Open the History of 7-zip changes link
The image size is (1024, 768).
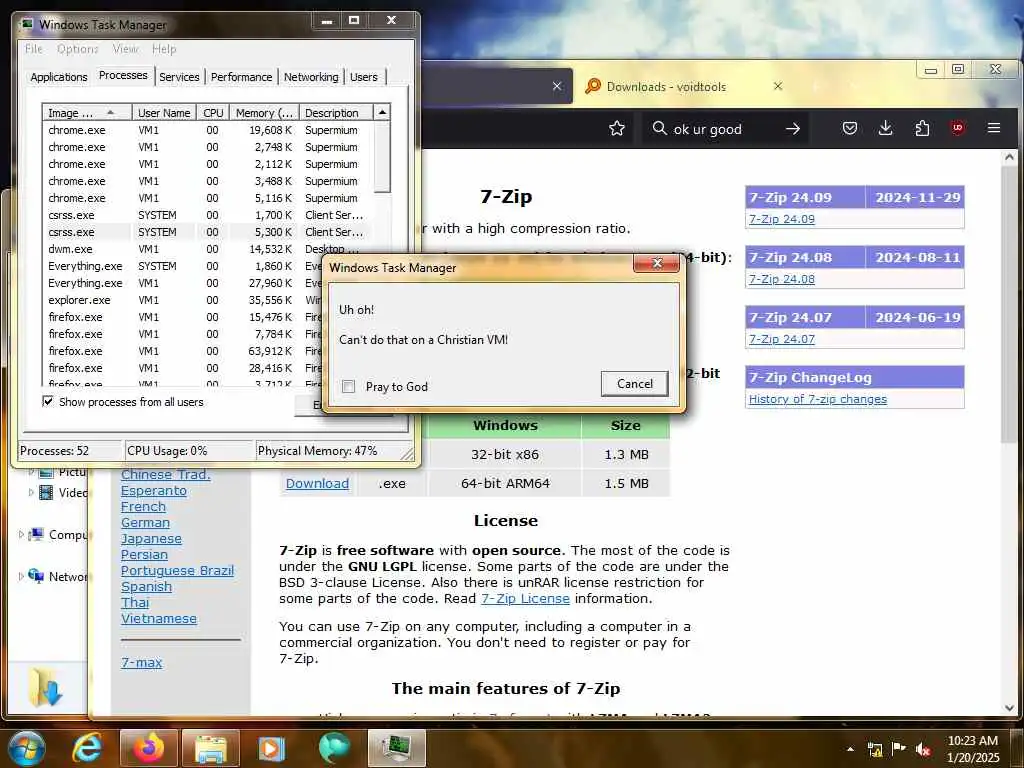(x=818, y=399)
